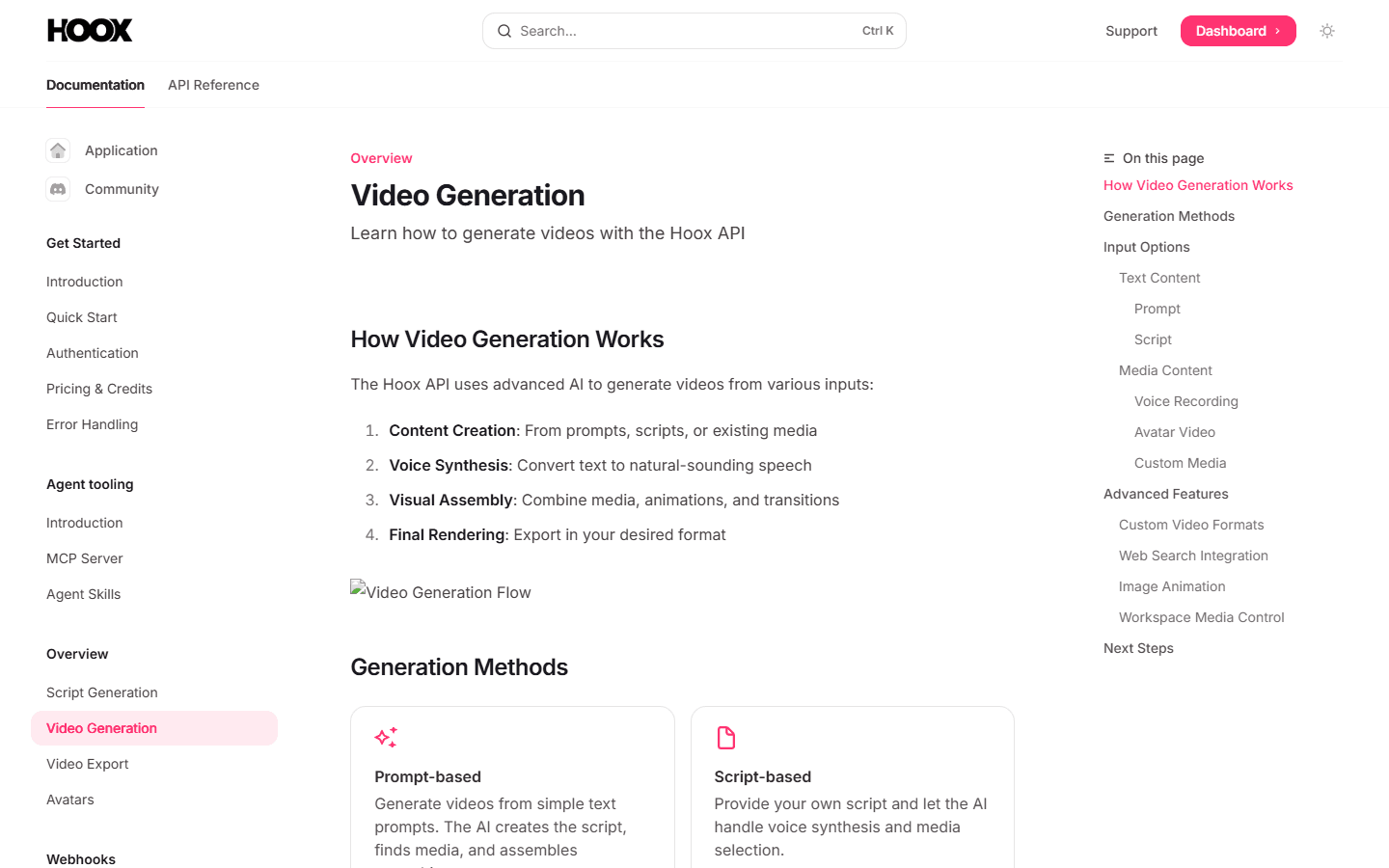Open Introduction under Get Started
This screenshot has height=868, width=1389.
85,282
